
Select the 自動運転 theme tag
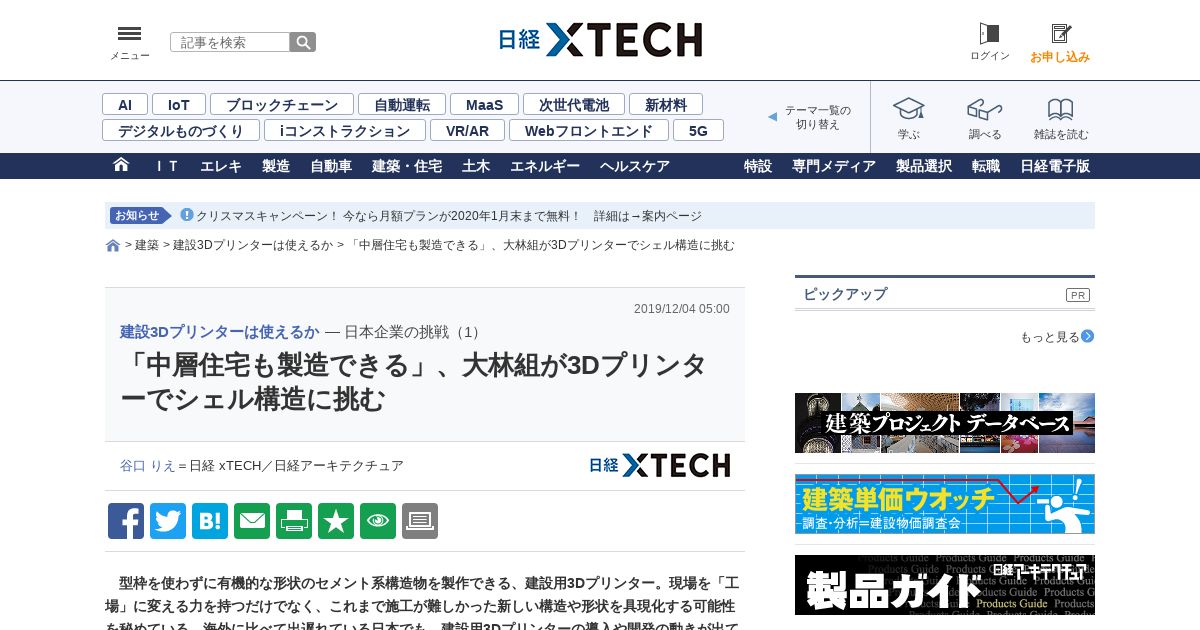click(x=402, y=104)
